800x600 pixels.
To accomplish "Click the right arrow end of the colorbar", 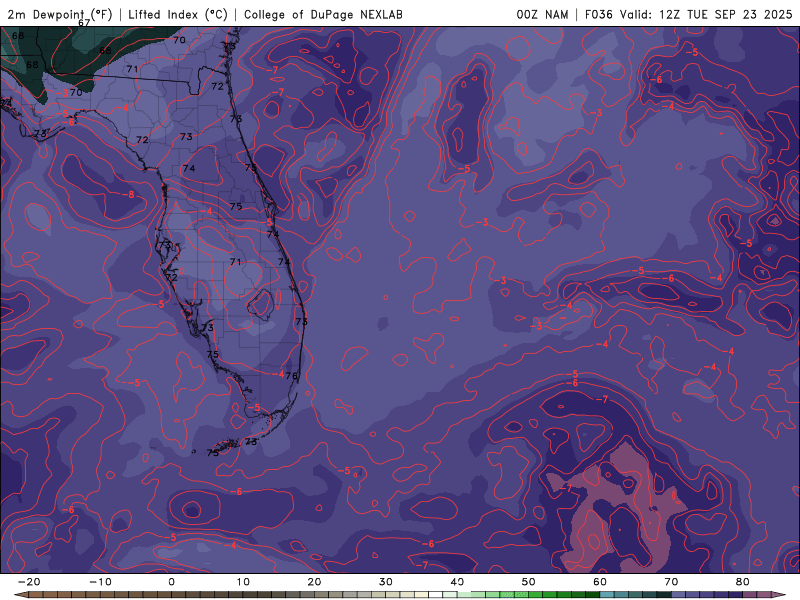I will tap(780, 595).
